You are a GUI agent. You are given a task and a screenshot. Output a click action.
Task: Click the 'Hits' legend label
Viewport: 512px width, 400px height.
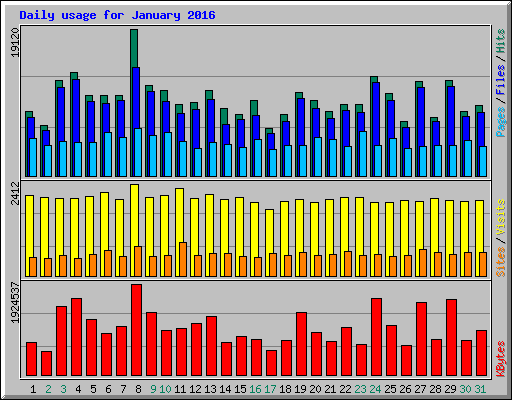click(501, 41)
